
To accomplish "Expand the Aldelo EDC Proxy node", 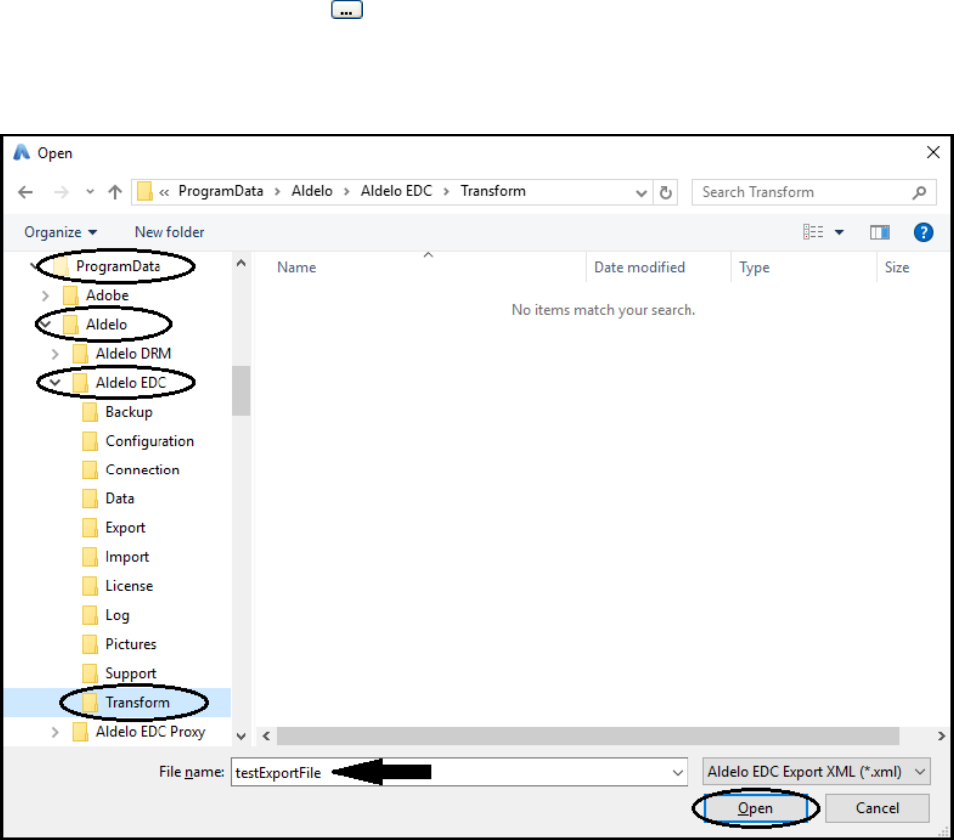I will pyautogui.click(x=55, y=732).
